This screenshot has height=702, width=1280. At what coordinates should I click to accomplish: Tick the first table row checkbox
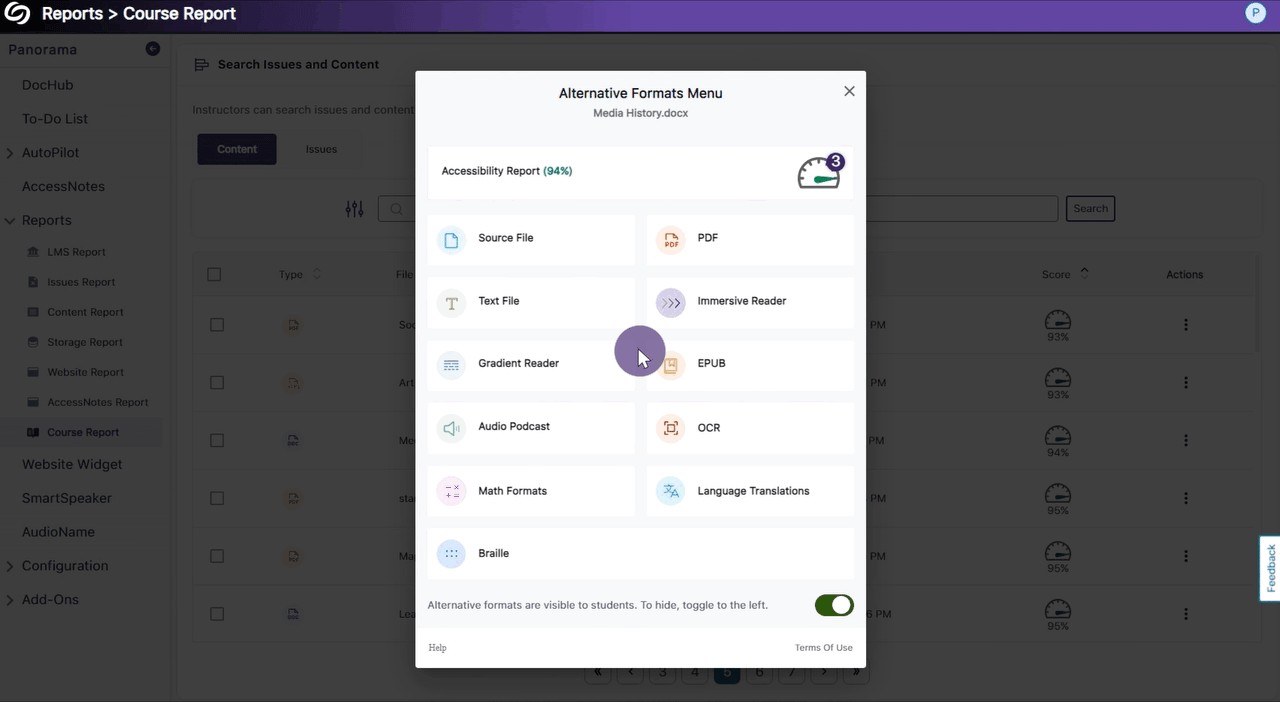[x=216, y=325]
